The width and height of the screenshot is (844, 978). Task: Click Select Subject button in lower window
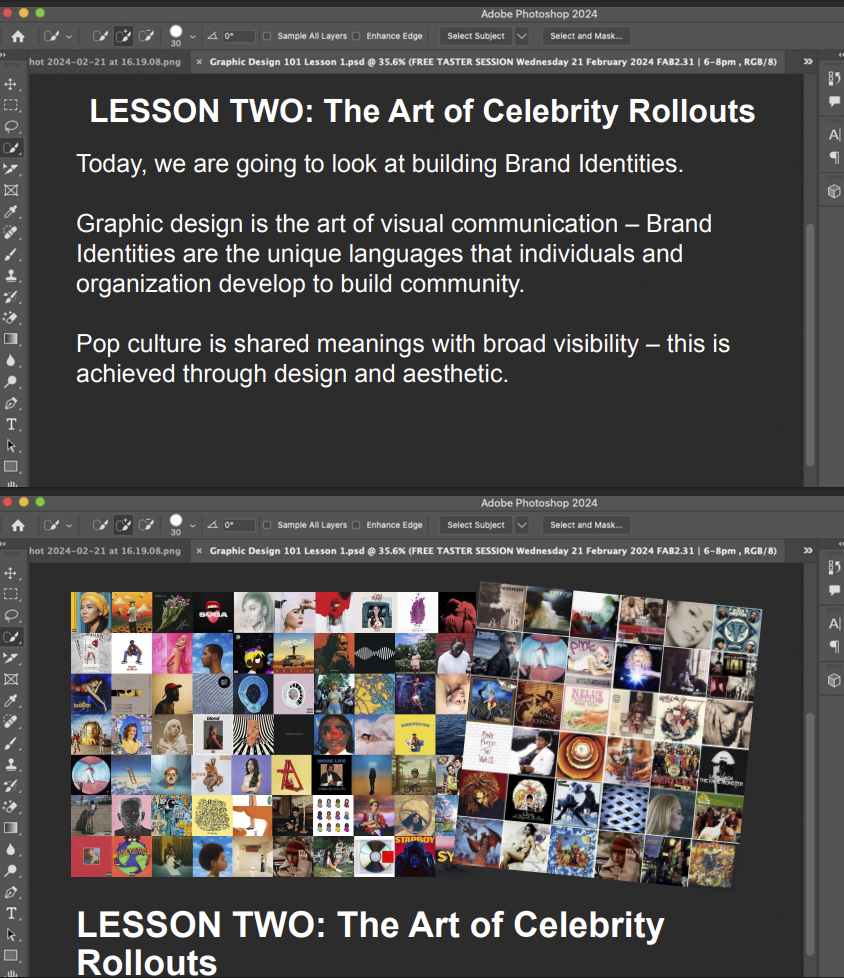click(x=476, y=525)
